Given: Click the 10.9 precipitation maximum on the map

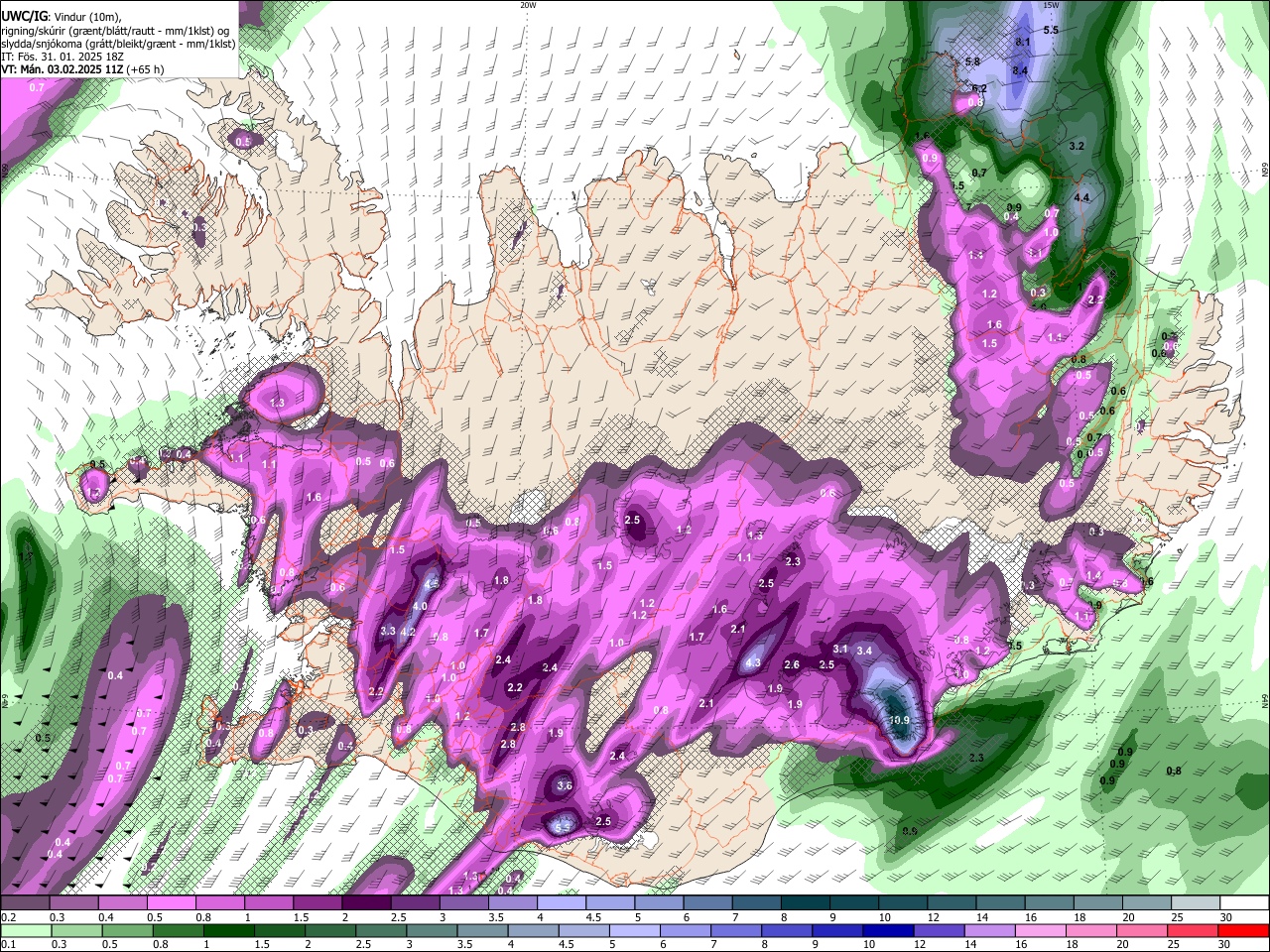Looking at the screenshot, I should (x=900, y=720).
